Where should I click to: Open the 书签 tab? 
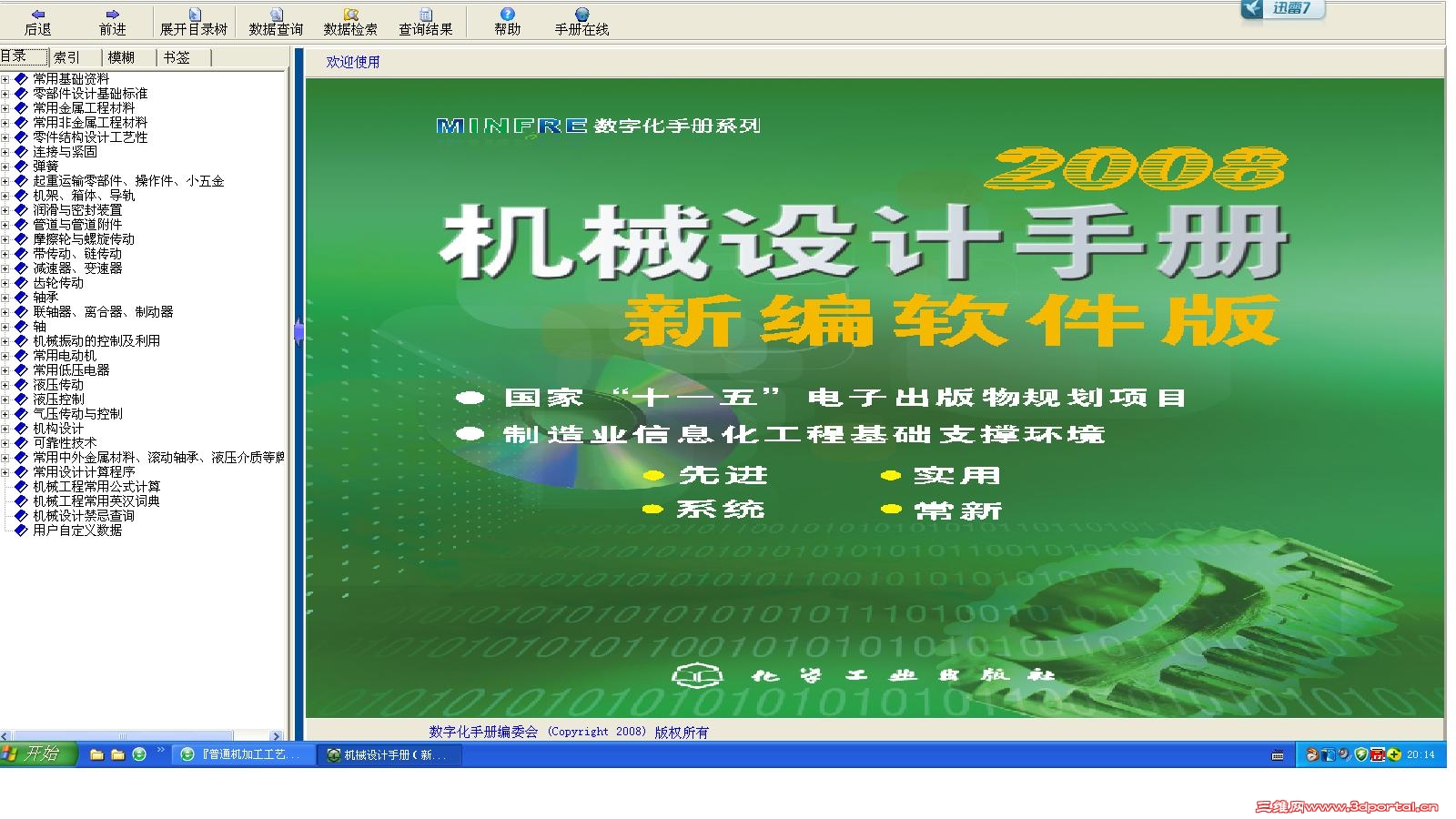[178, 56]
